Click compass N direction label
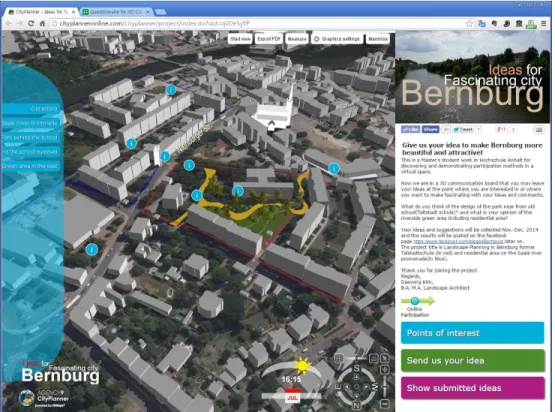The image size is (555, 412). pos(356,405)
